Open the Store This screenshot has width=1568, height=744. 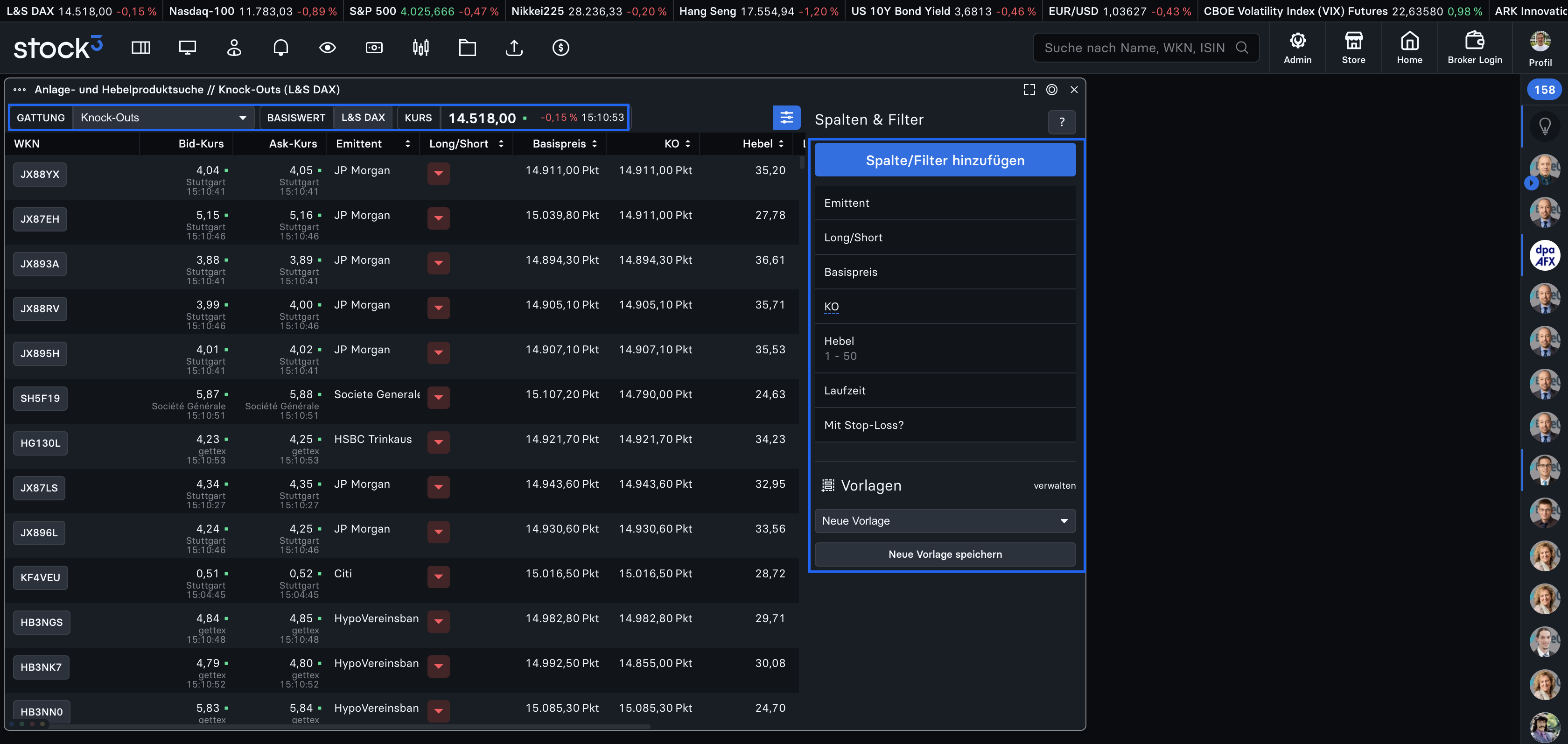pyautogui.click(x=1353, y=48)
